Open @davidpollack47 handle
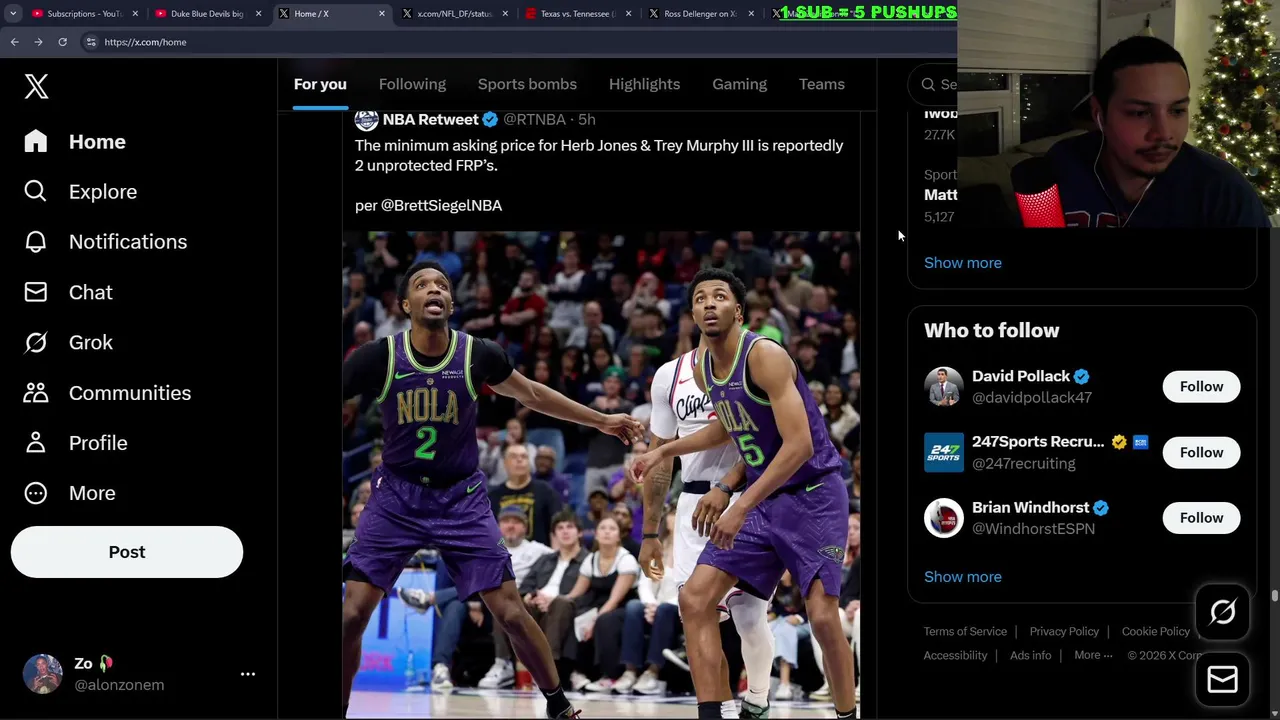This screenshot has height=720, width=1280. click(x=1032, y=397)
